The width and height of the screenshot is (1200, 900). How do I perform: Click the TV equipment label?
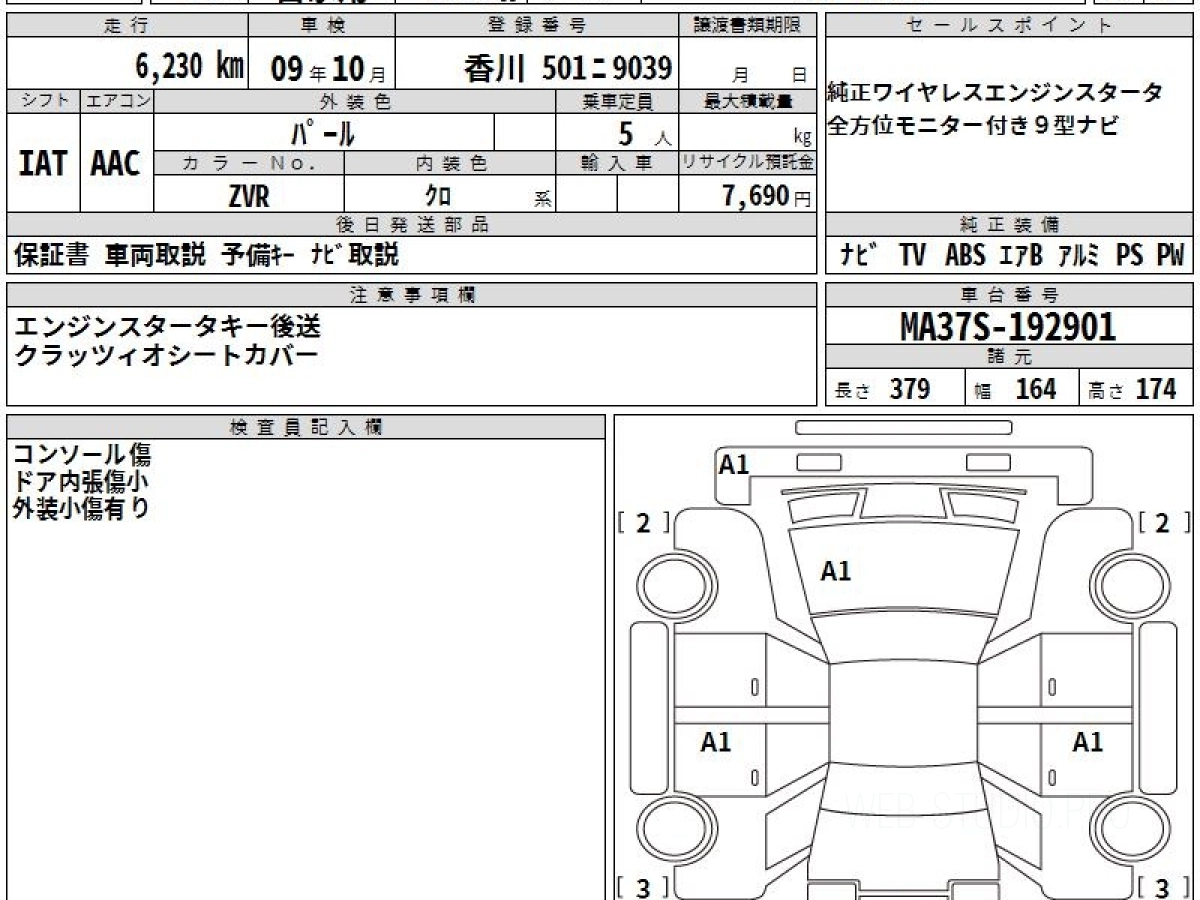click(911, 256)
